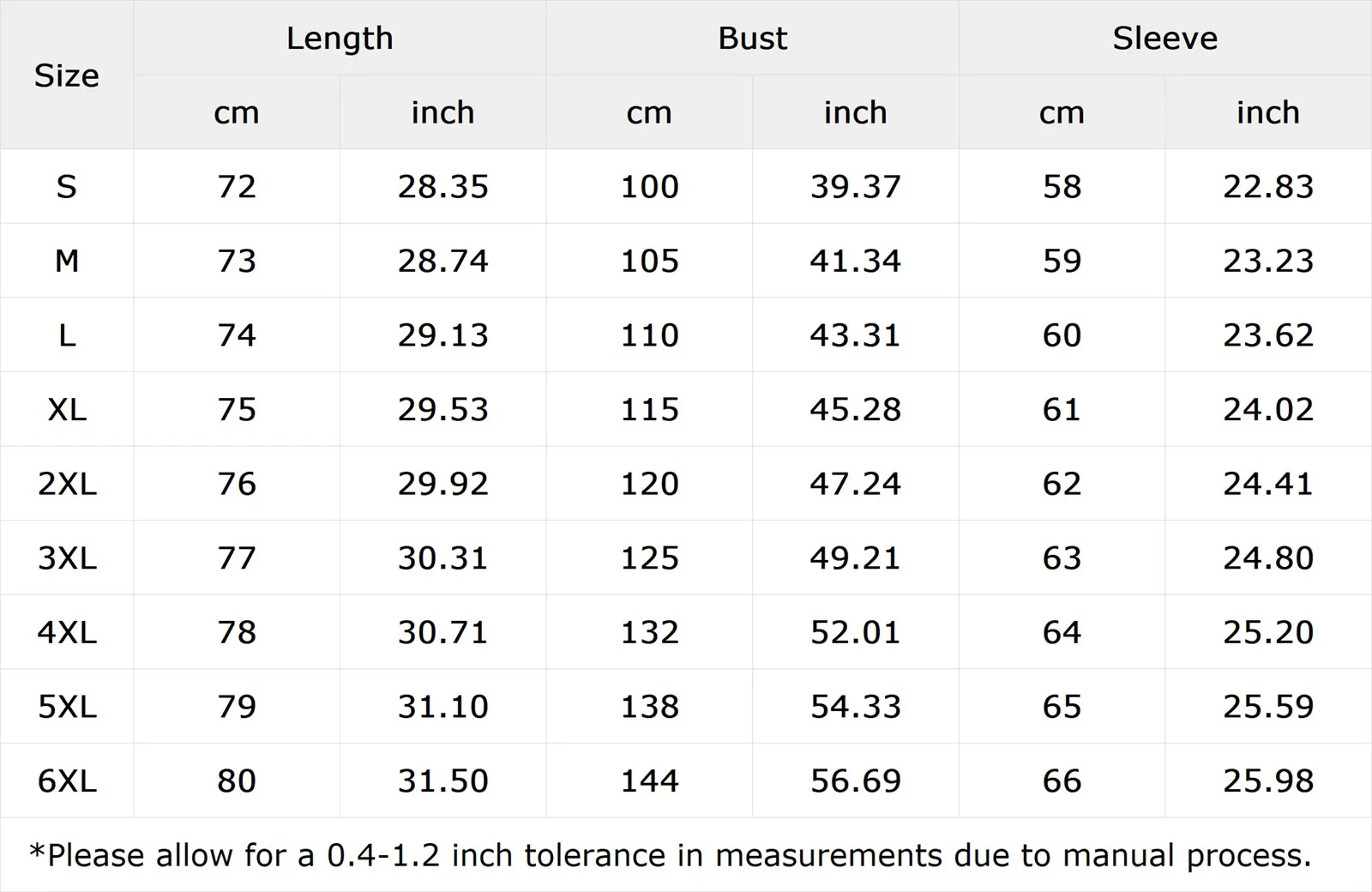Click the inch subheader under Length
The image size is (1372, 892).
442,112
